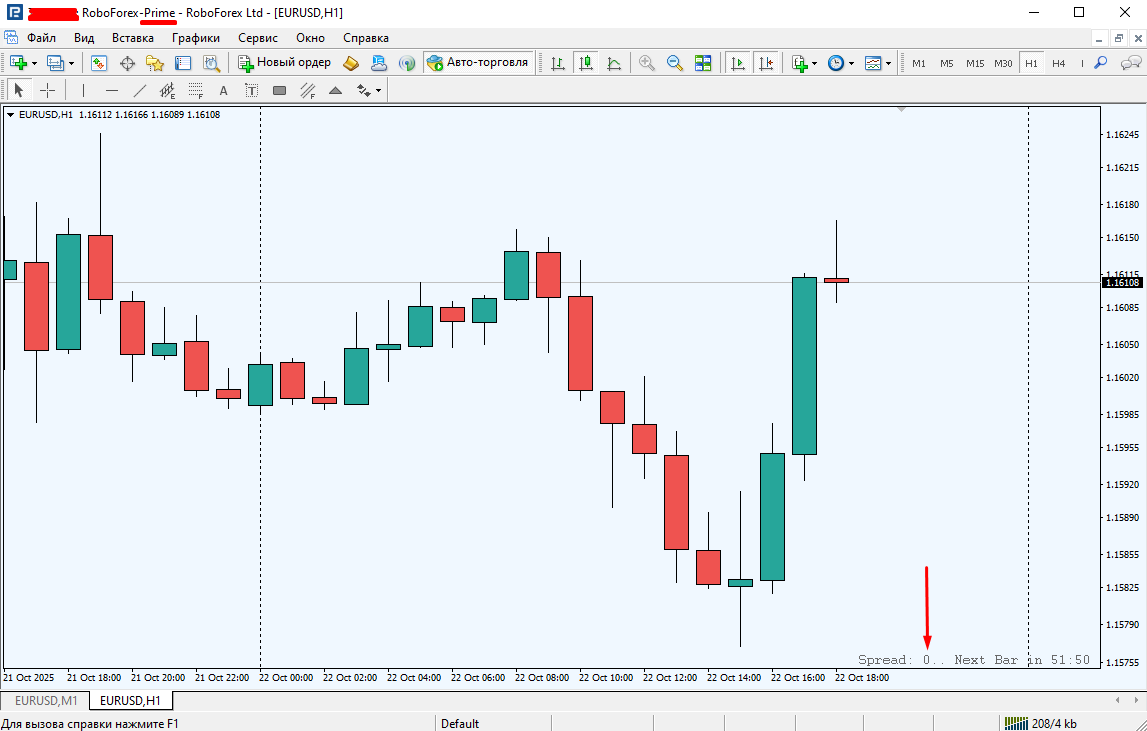Select the Crosshair tool
Viewport: 1147px width, 731px height.
click(47, 90)
